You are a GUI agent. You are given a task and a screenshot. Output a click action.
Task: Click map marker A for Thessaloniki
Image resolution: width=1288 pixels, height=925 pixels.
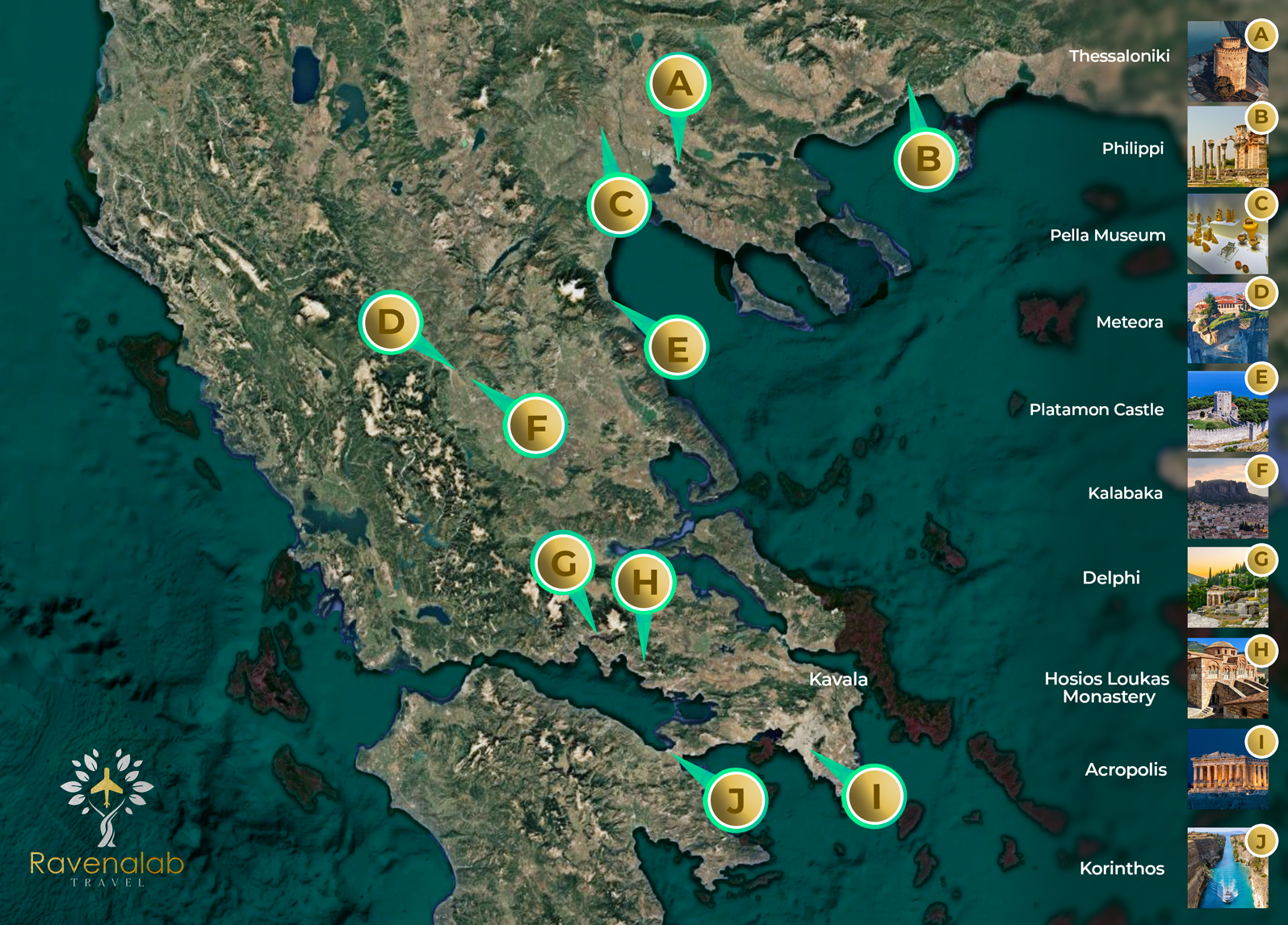(x=678, y=83)
